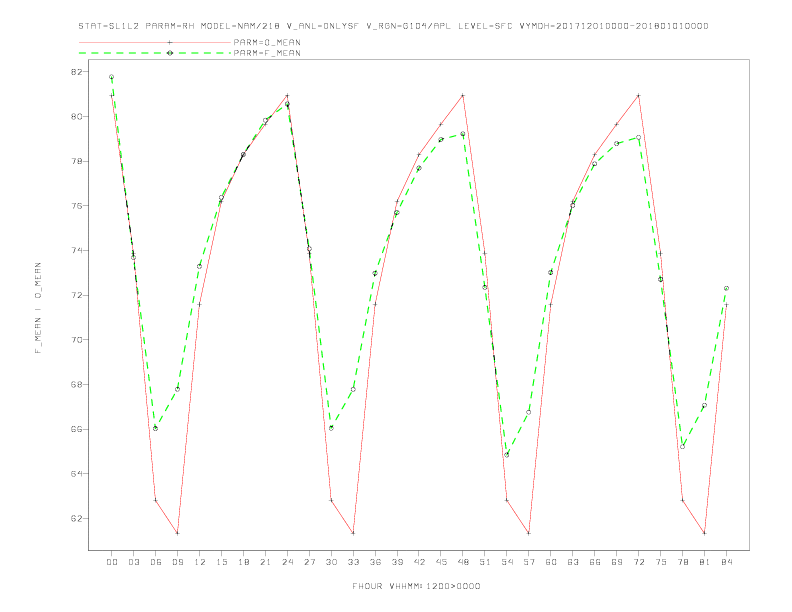Click x-axis tick label 30

point(331,562)
